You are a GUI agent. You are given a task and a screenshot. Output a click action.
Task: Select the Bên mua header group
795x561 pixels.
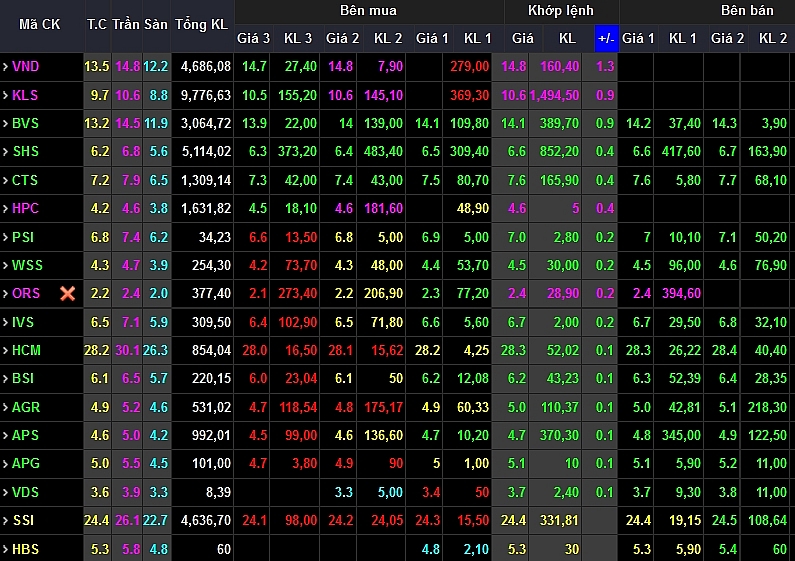(x=367, y=11)
